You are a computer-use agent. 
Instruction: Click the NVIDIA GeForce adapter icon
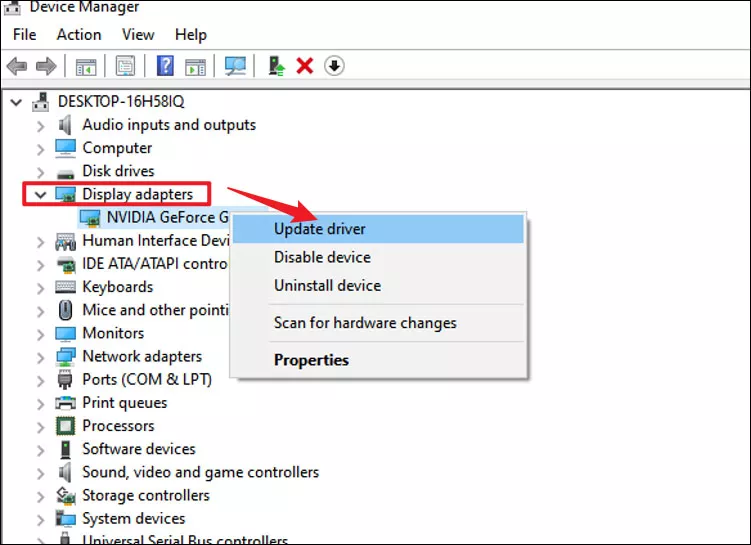coord(90,218)
